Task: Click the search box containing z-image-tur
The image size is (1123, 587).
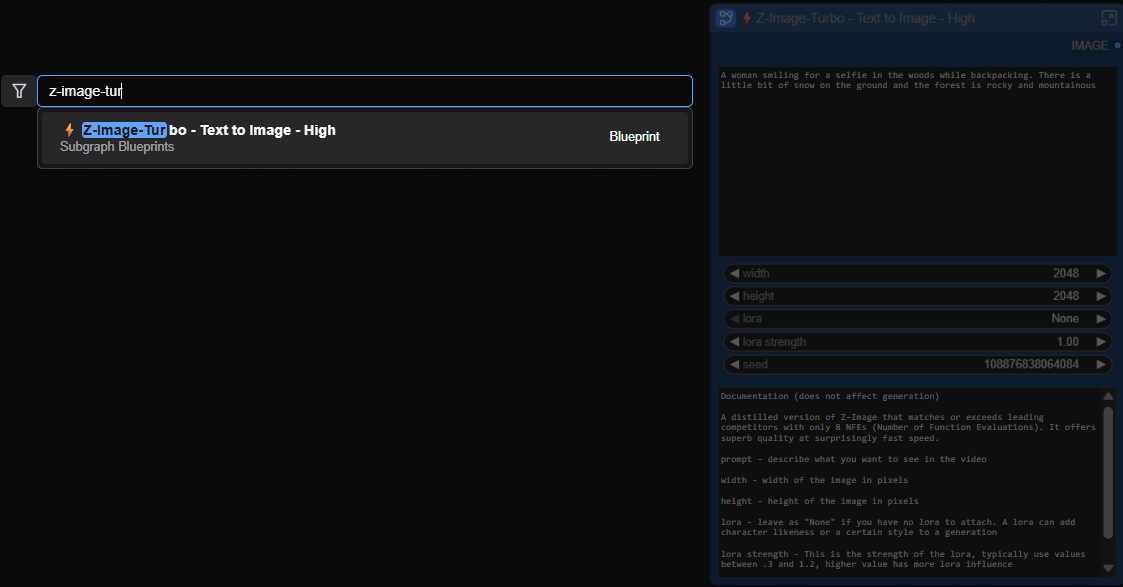Action: point(364,91)
